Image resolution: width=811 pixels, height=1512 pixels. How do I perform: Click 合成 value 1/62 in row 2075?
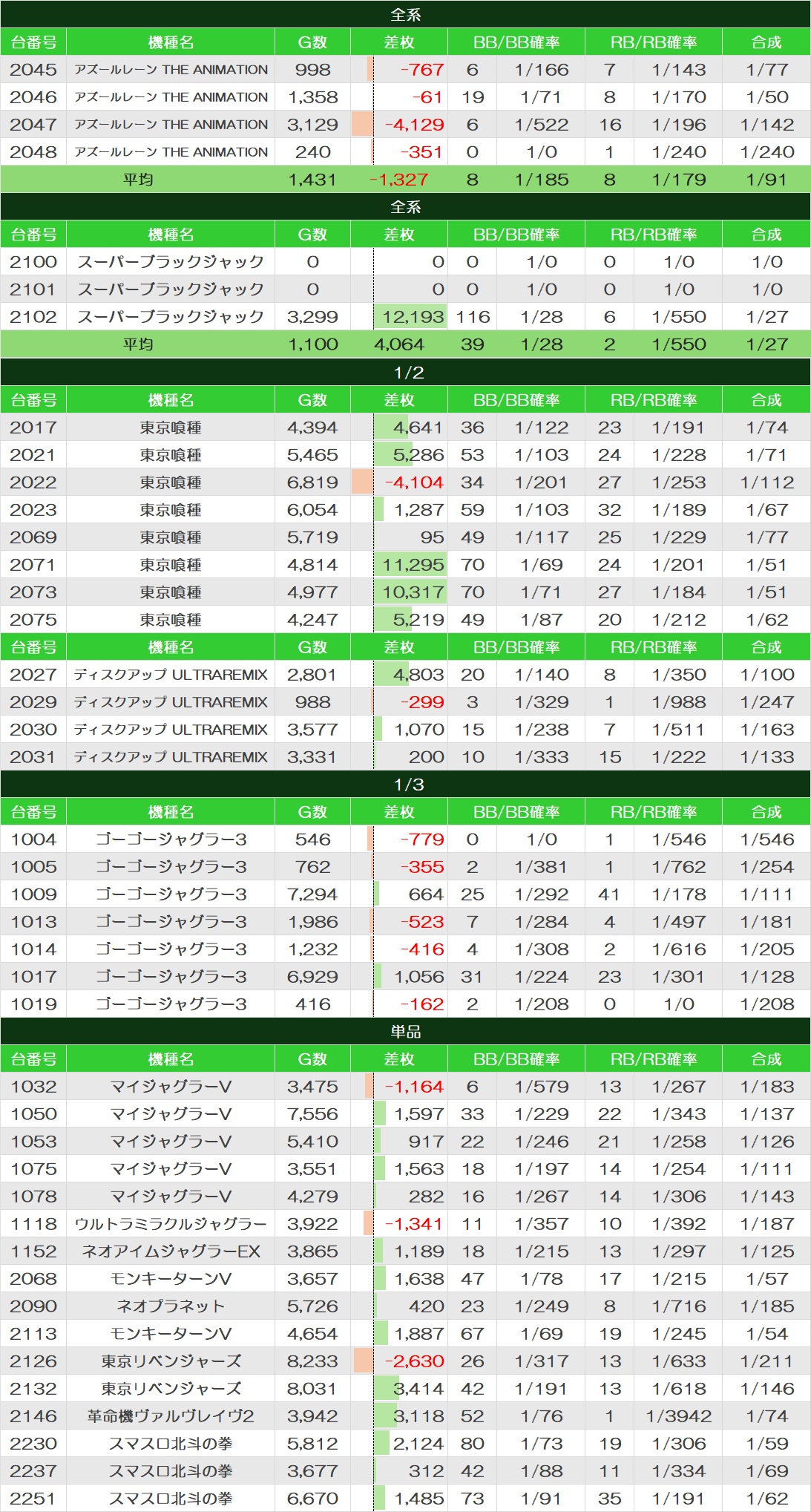(767, 620)
